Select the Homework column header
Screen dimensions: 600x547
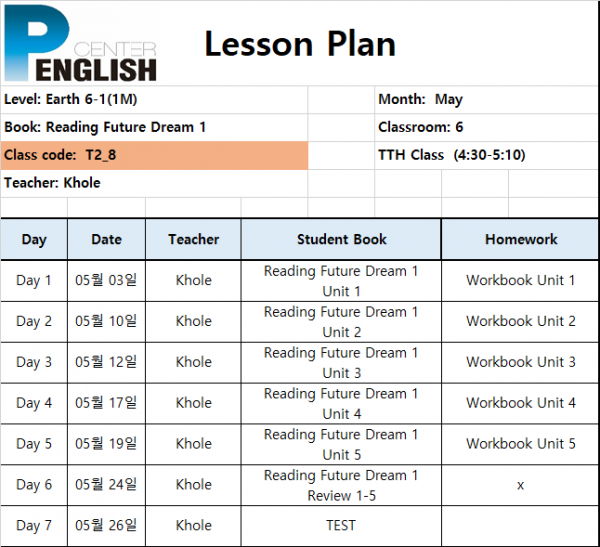520,239
